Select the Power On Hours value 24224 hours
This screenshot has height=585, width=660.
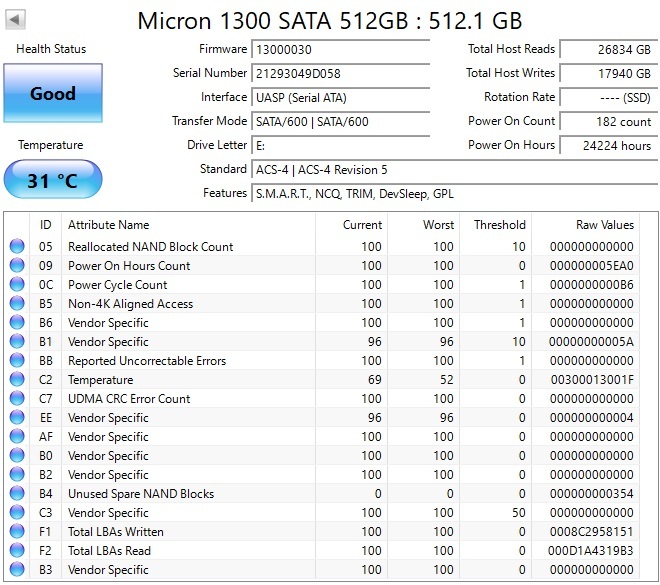click(609, 145)
